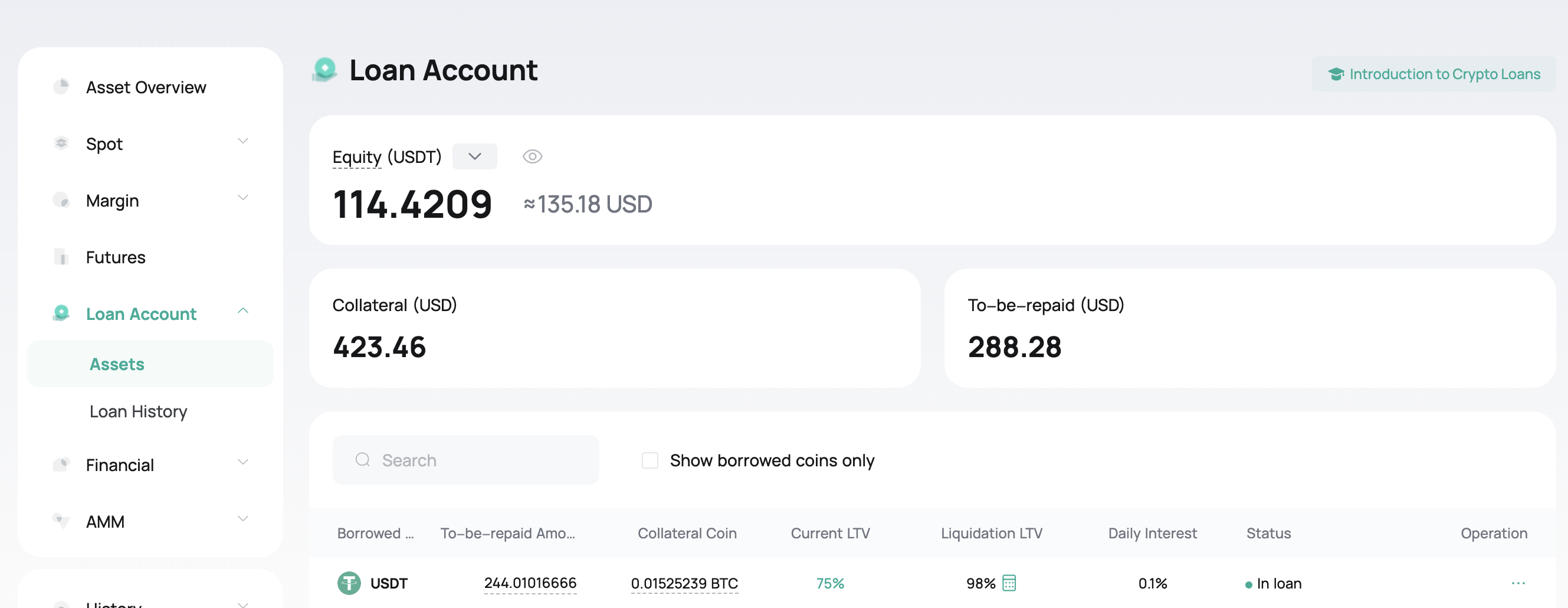Go to Loan History
1568x608 pixels.
(138, 412)
